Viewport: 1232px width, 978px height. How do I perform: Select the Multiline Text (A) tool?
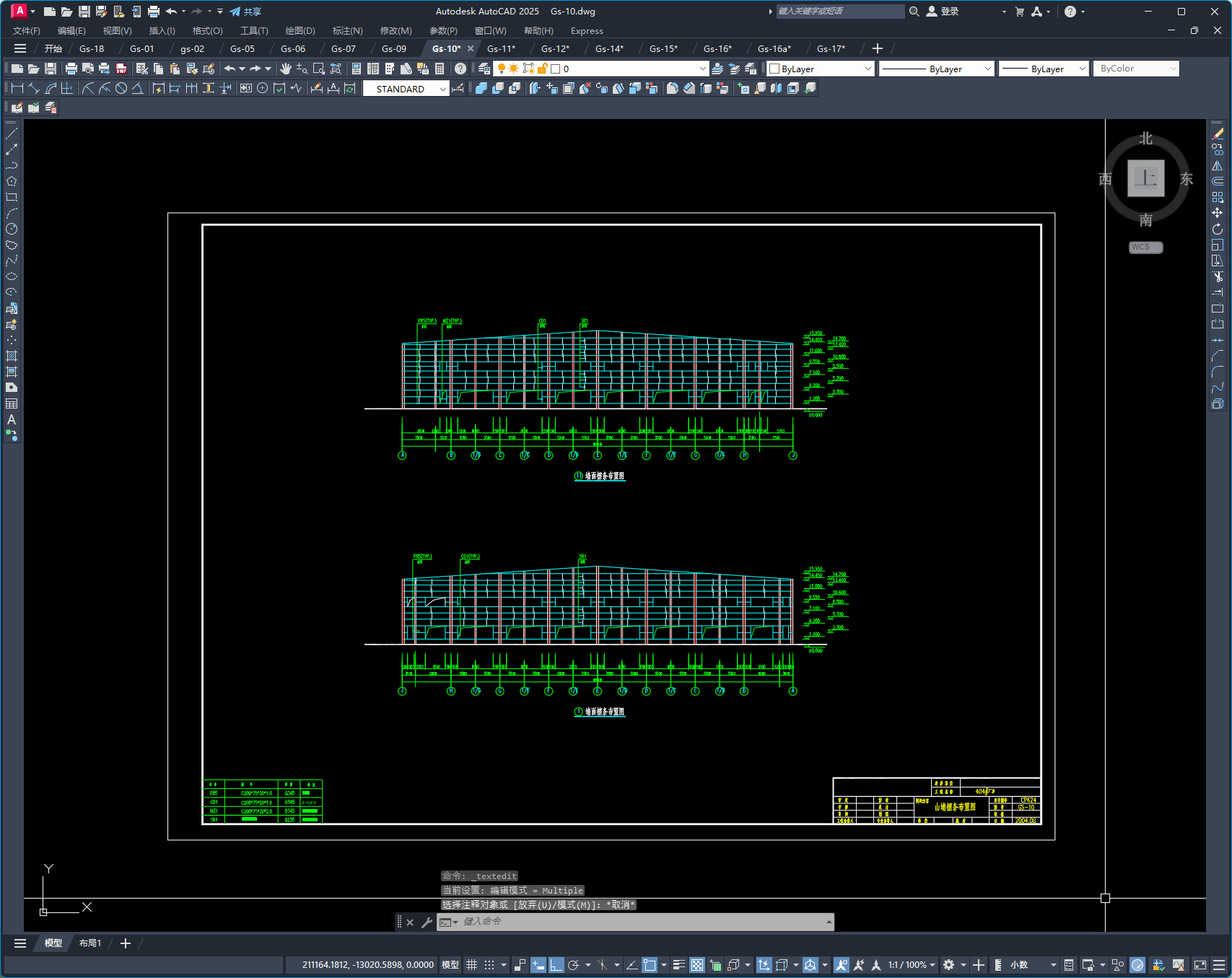pos(12,419)
